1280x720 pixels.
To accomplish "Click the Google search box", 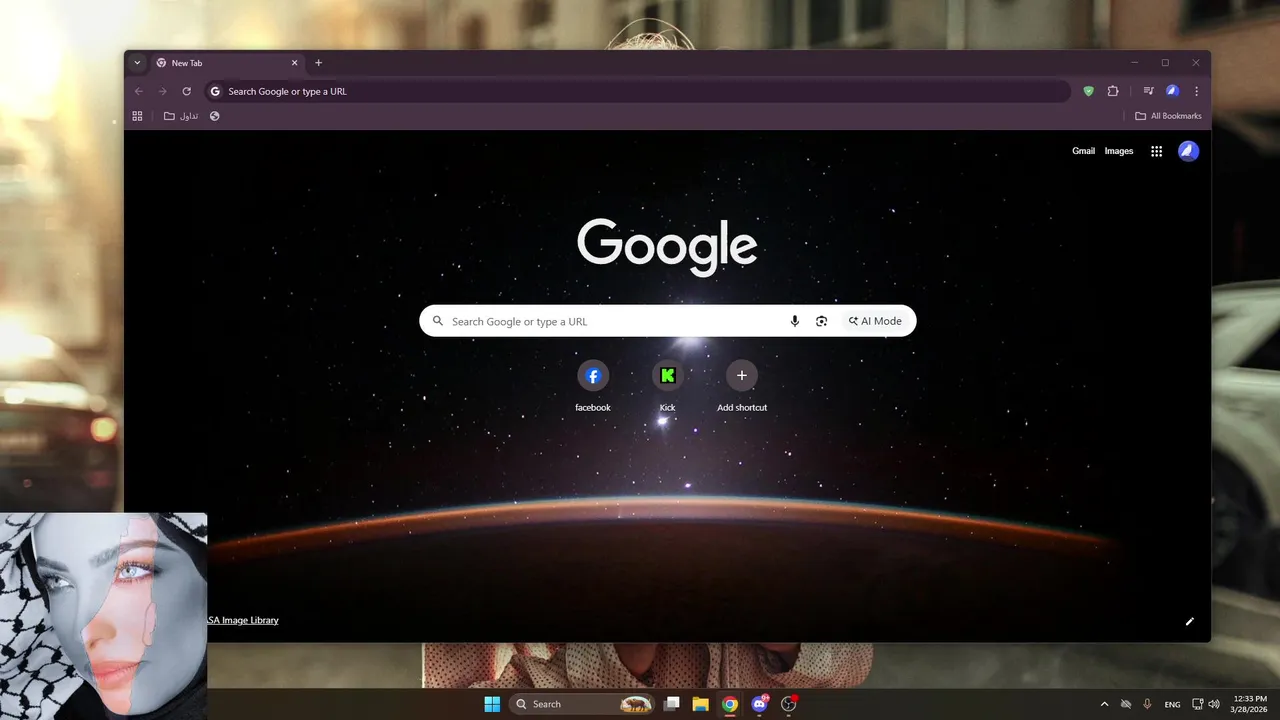I will pyautogui.click(x=668, y=321).
